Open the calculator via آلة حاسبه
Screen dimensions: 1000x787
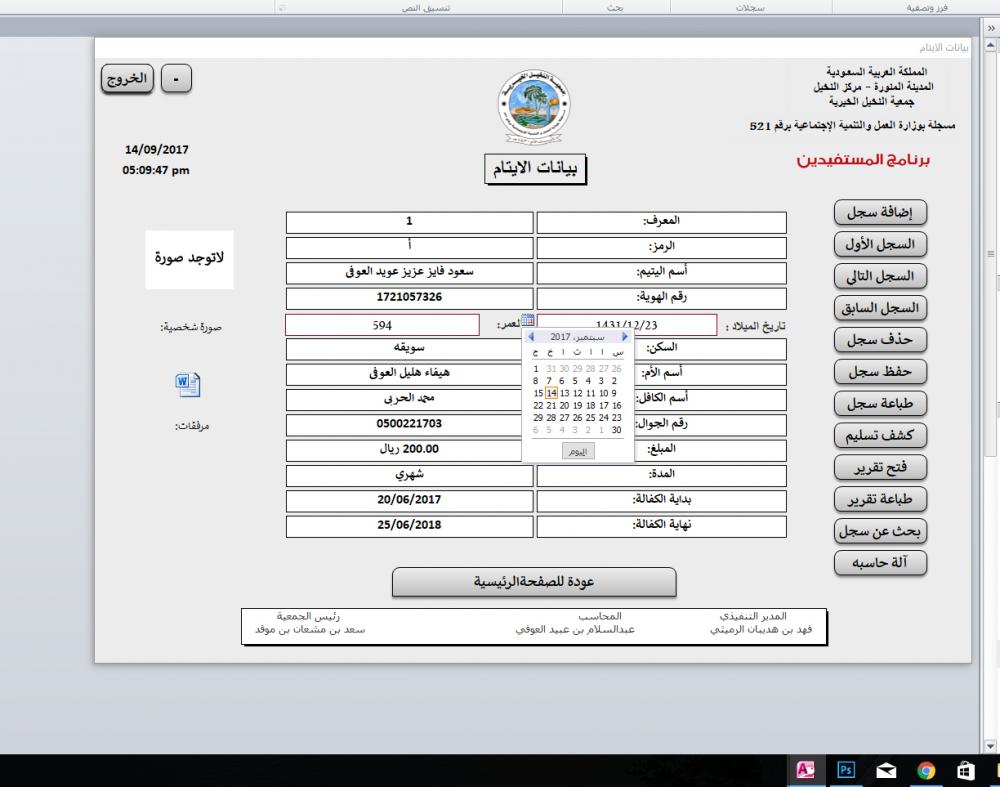pyautogui.click(x=880, y=563)
